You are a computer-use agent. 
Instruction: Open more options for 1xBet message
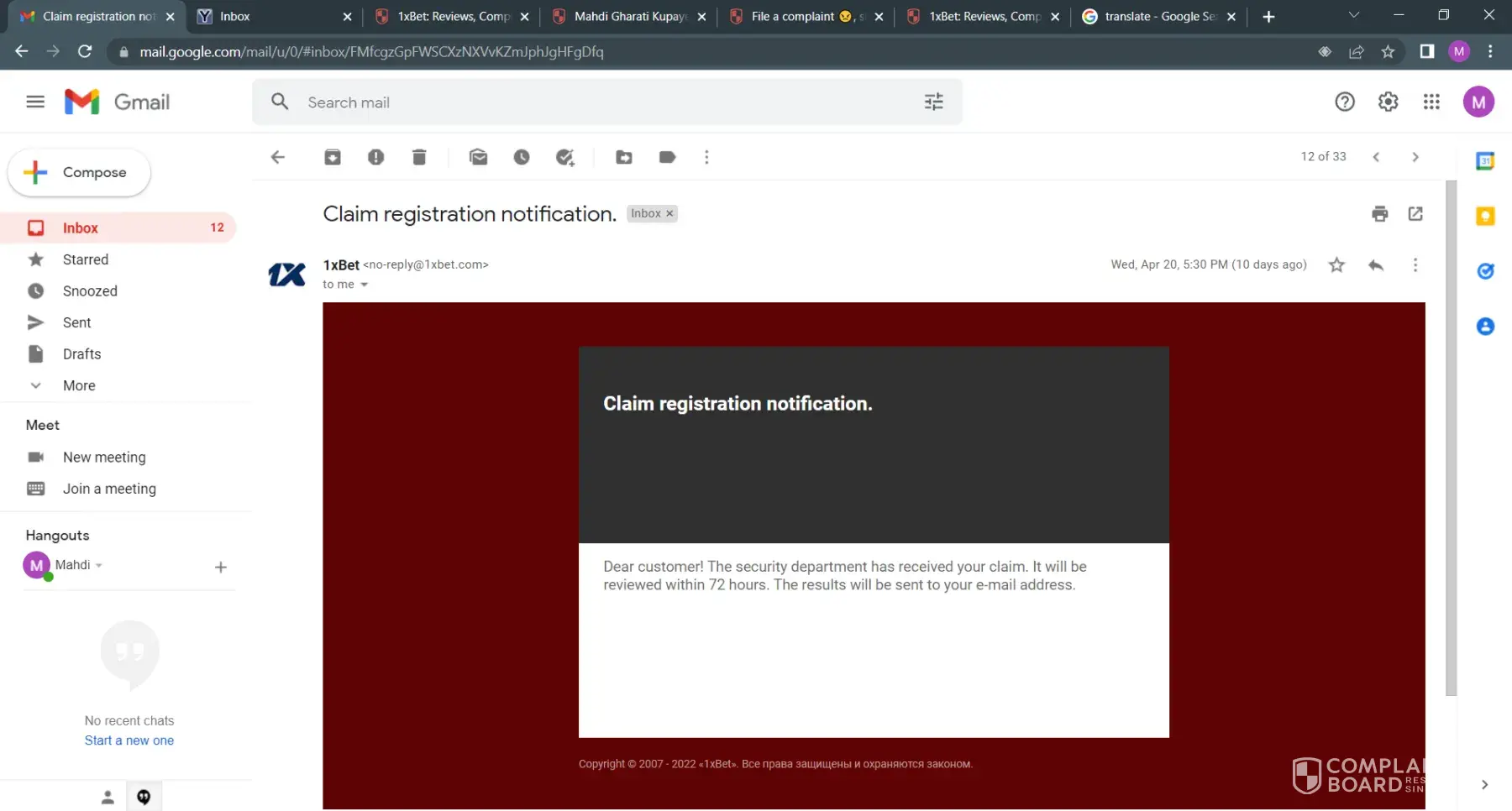(1415, 265)
